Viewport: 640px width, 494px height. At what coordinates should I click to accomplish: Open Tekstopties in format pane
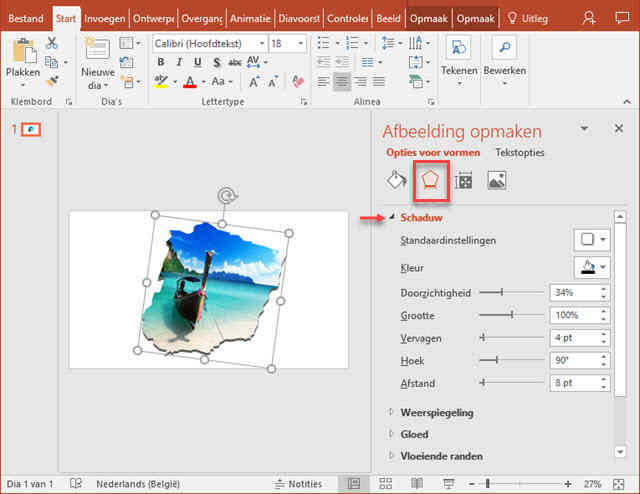[520, 153]
